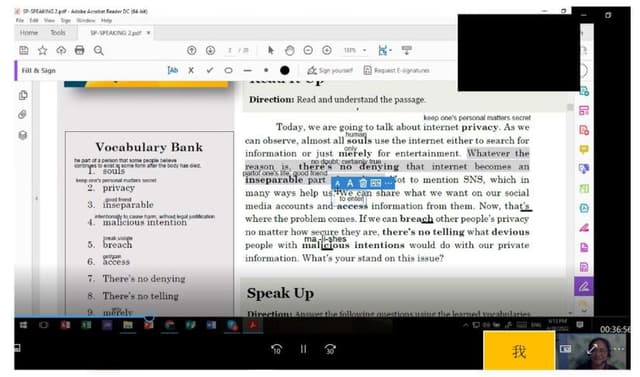Select the Add Text tool in Fill & Sign
This screenshot has width=640, height=377.
[x=173, y=70]
